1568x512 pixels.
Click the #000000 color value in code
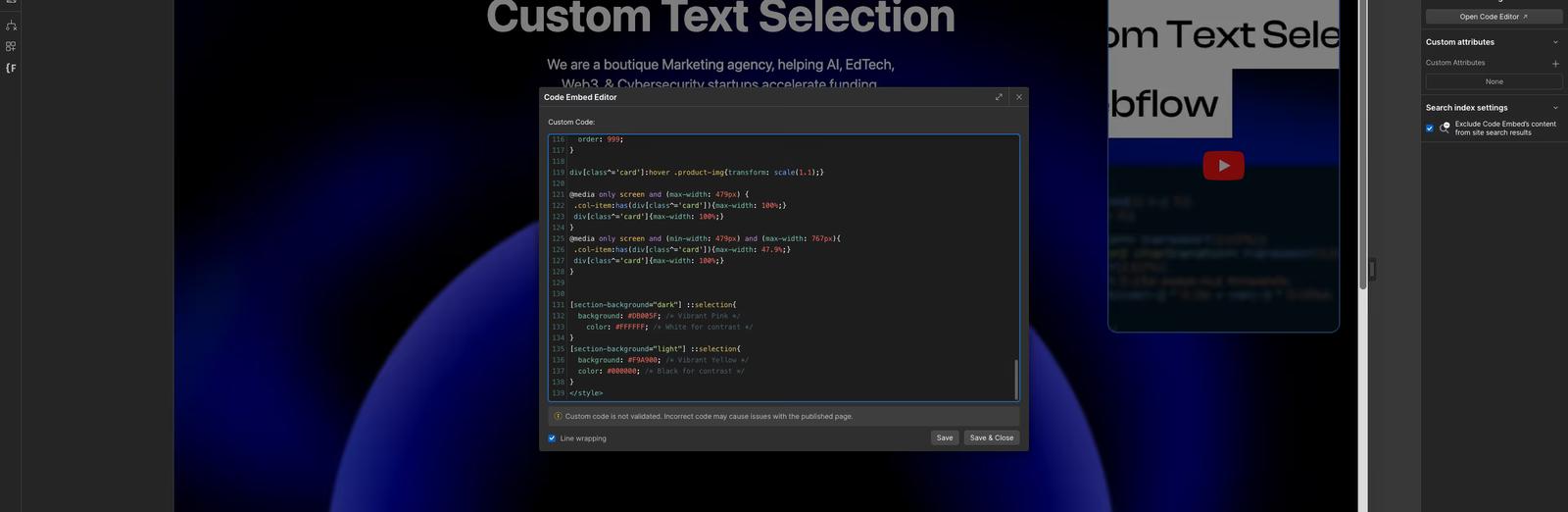point(623,371)
